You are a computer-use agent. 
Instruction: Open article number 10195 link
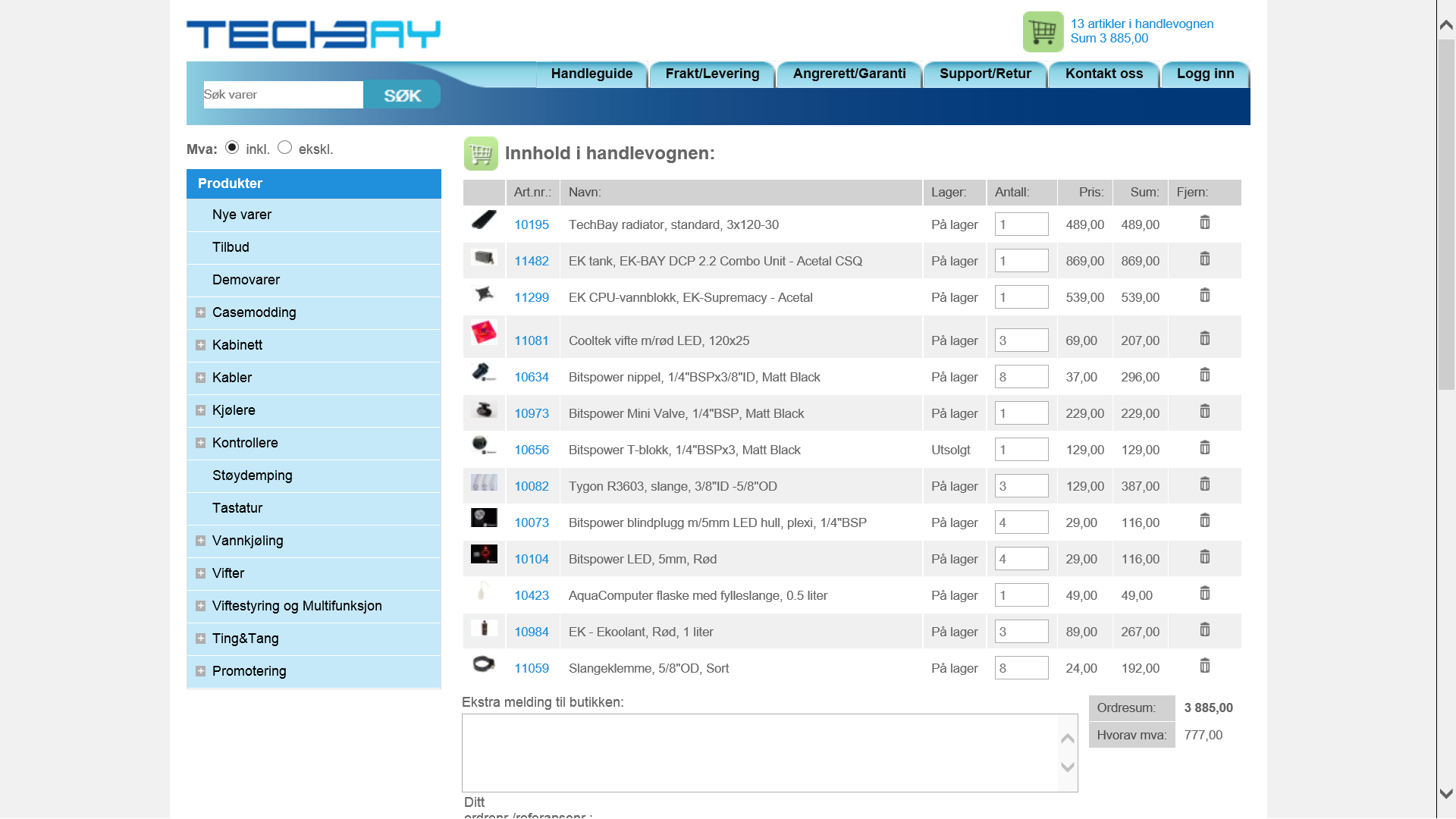(x=532, y=224)
